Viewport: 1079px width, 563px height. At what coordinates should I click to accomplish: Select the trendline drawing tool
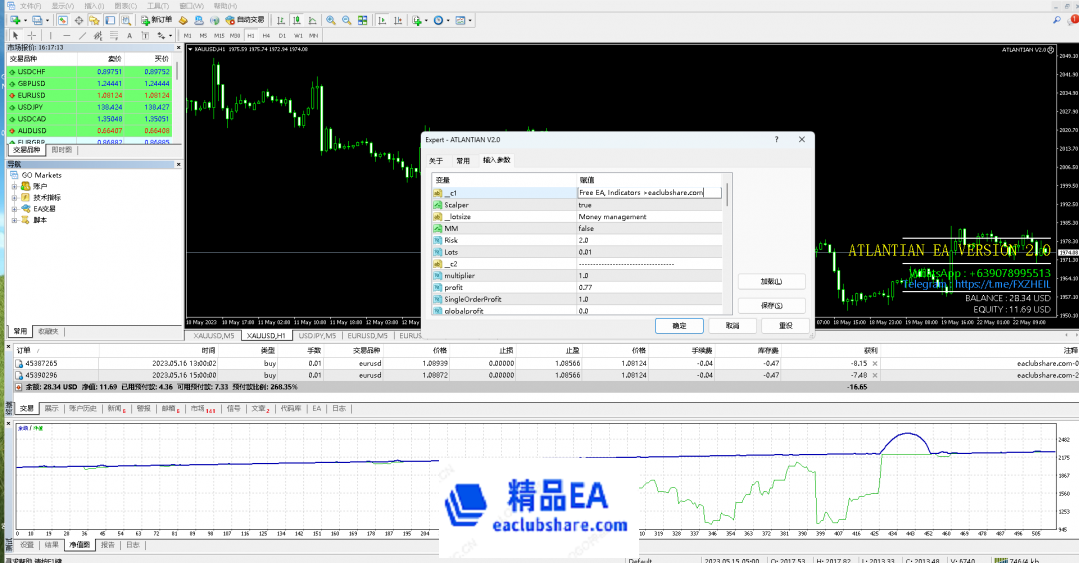tap(82, 35)
